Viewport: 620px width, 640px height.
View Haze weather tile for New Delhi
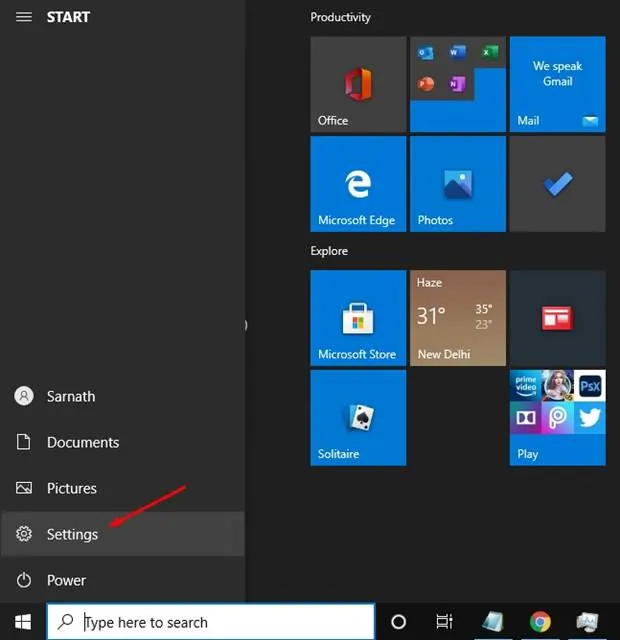[457, 318]
